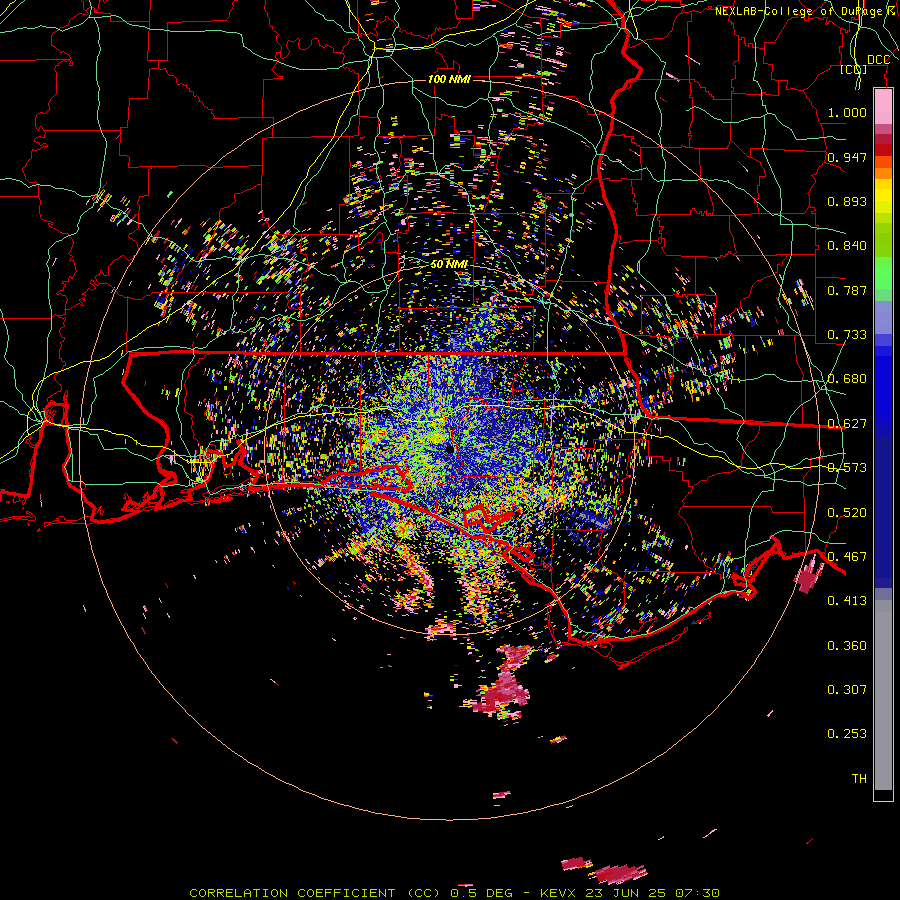Click the 0.840 legend value
Screen dimensions: 900x900
[x=847, y=246]
